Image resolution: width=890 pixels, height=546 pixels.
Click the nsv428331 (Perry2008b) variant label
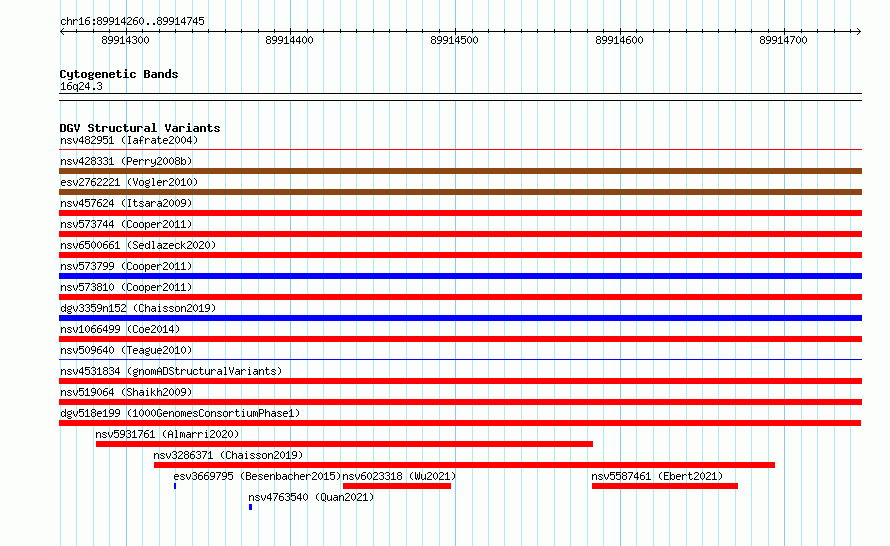tap(126, 161)
